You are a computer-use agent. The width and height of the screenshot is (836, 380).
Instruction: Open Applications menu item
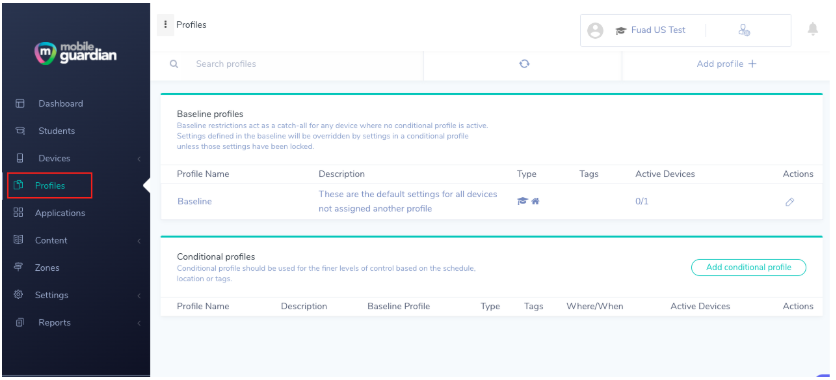click(x=60, y=213)
